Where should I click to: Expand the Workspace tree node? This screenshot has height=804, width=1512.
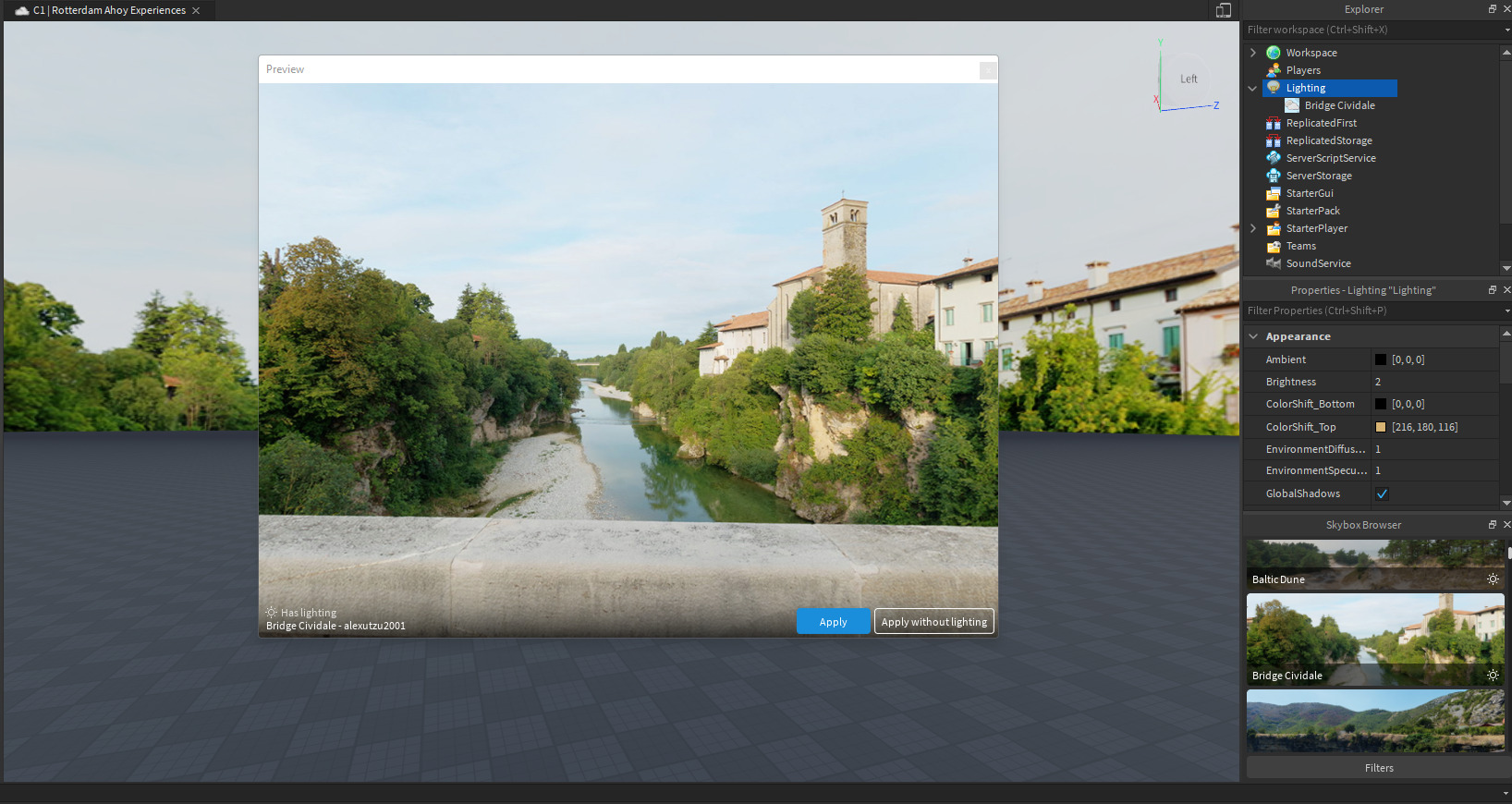click(1253, 53)
